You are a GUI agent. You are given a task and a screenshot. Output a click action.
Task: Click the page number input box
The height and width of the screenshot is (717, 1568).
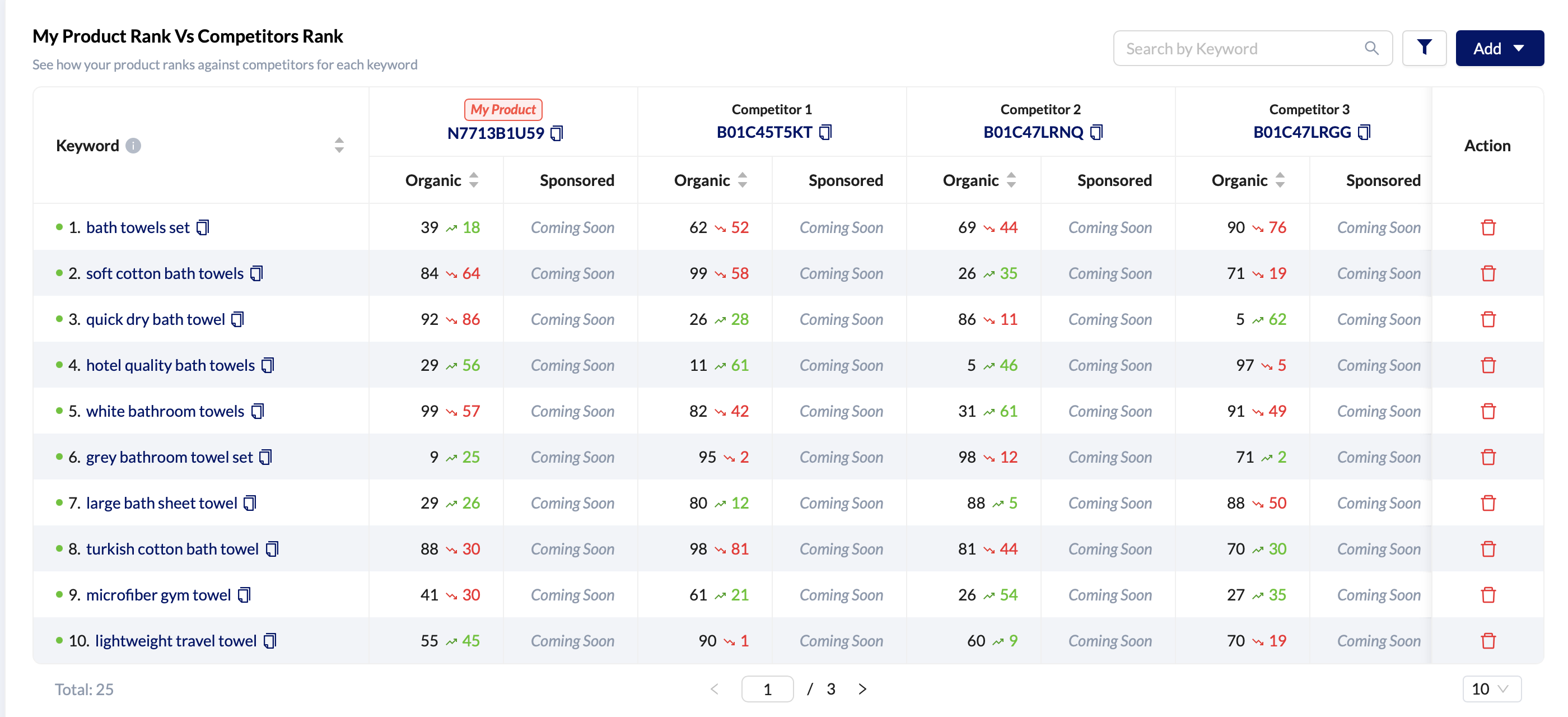click(767, 689)
